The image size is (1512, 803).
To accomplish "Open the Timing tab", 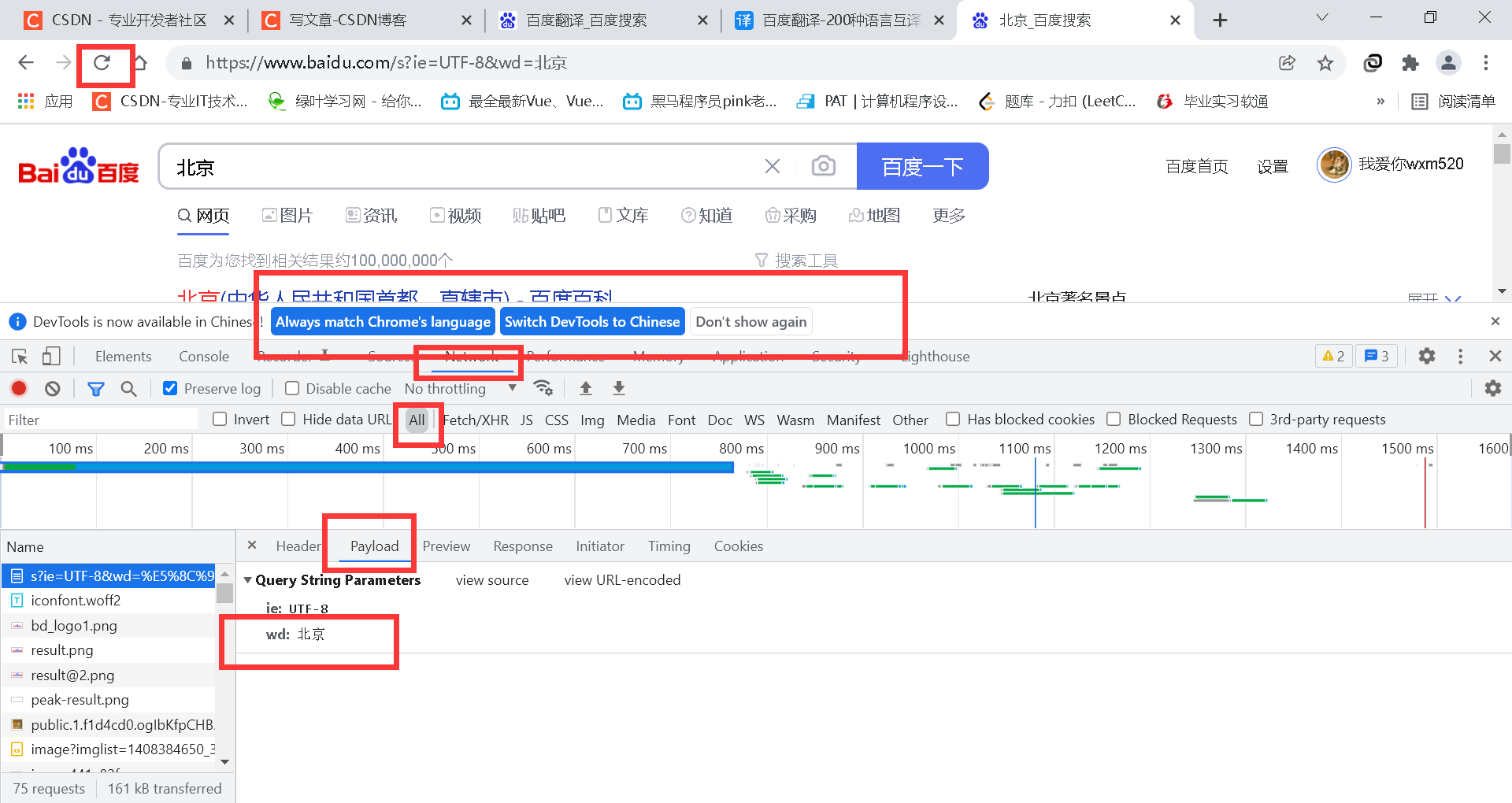I will 669,546.
